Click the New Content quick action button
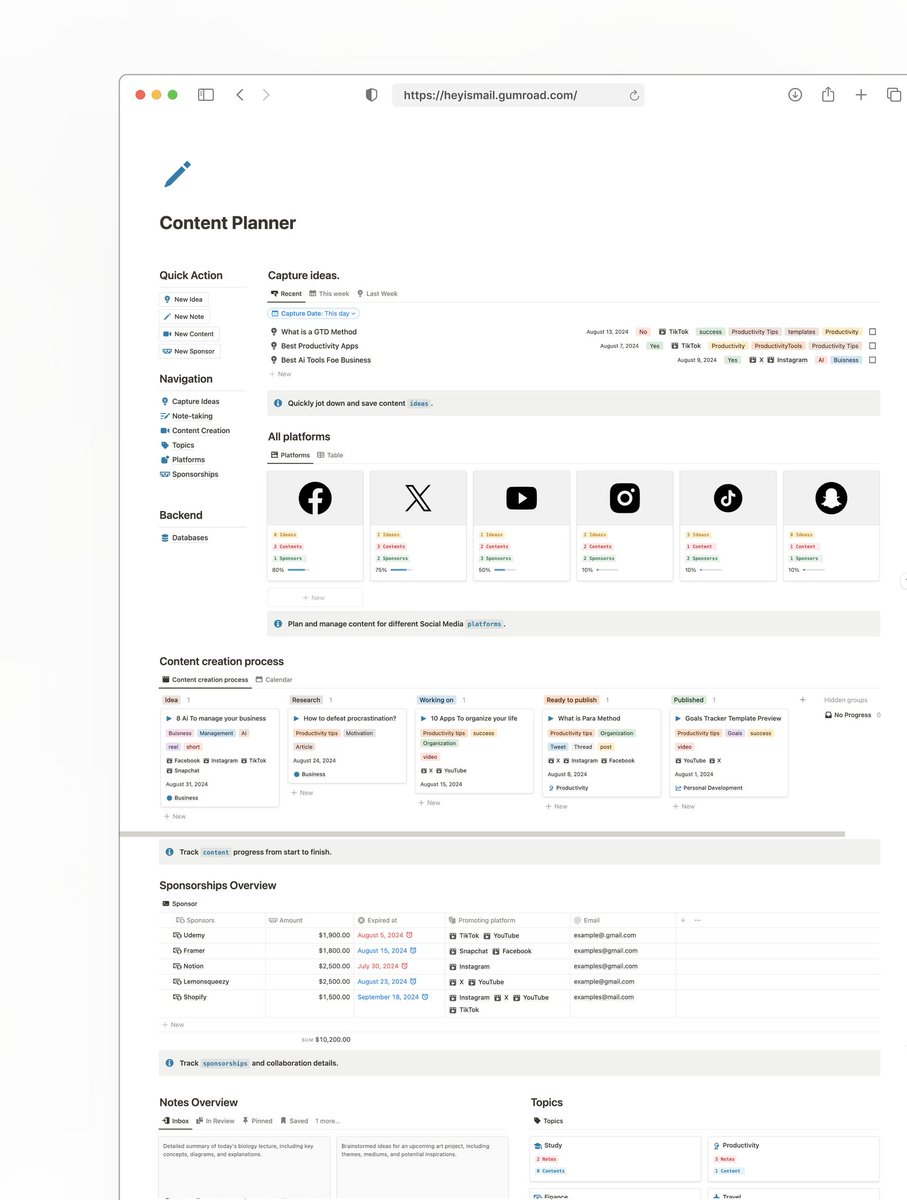The height and width of the screenshot is (1200, 907). pyautogui.click(x=189, y=334)
